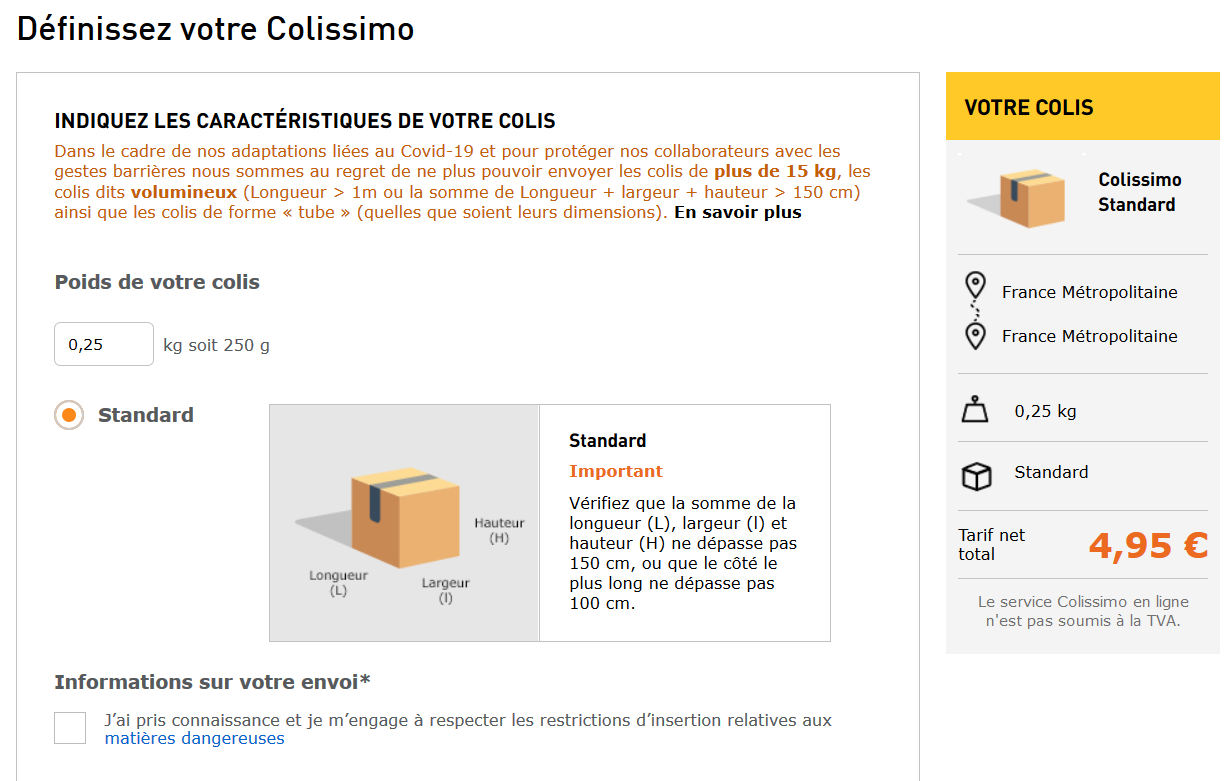This screenshot has height=781, width=1226.
Task: Click the cardboard box dimensions illustration
Action: point(404,517)
